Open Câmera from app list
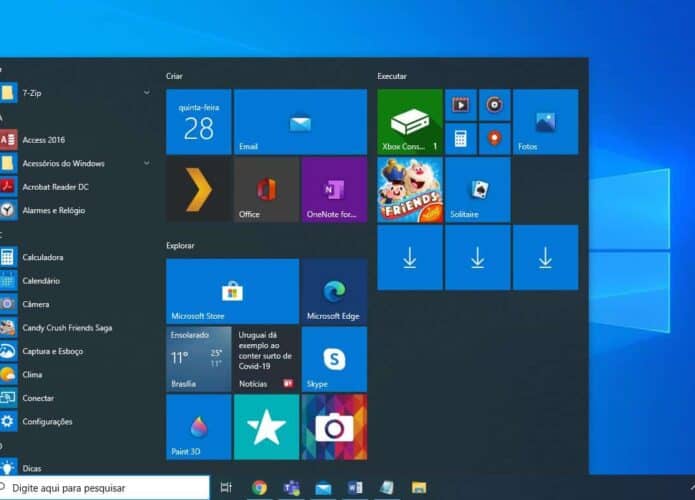The width and height of the screenshot is (695, 500). 75,304
